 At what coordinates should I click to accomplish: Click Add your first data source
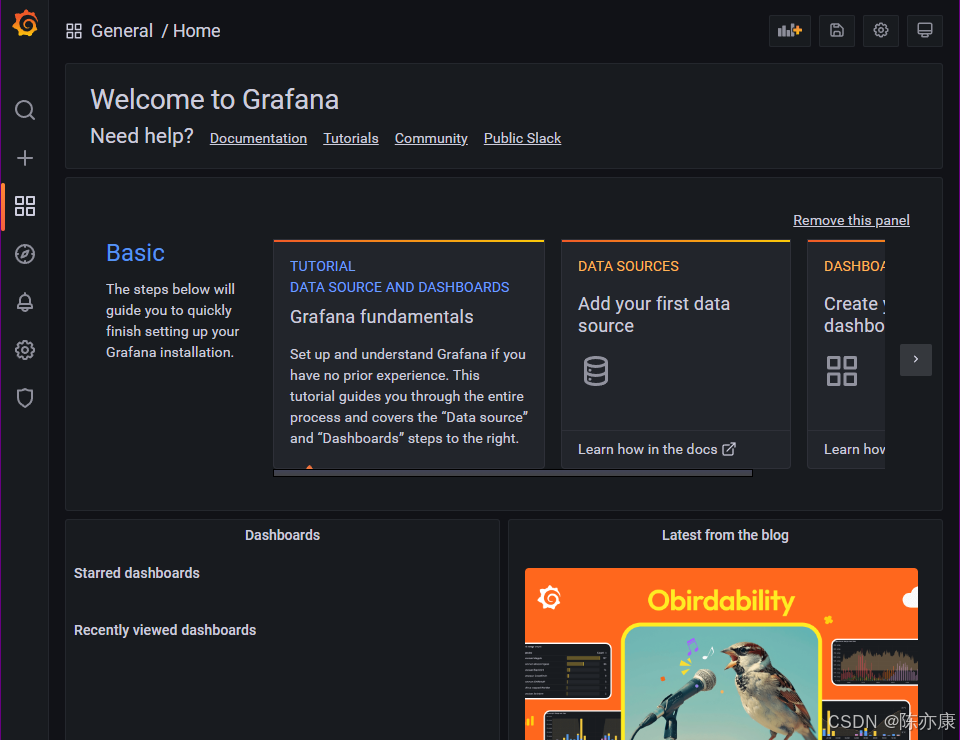tap(654, 315)
